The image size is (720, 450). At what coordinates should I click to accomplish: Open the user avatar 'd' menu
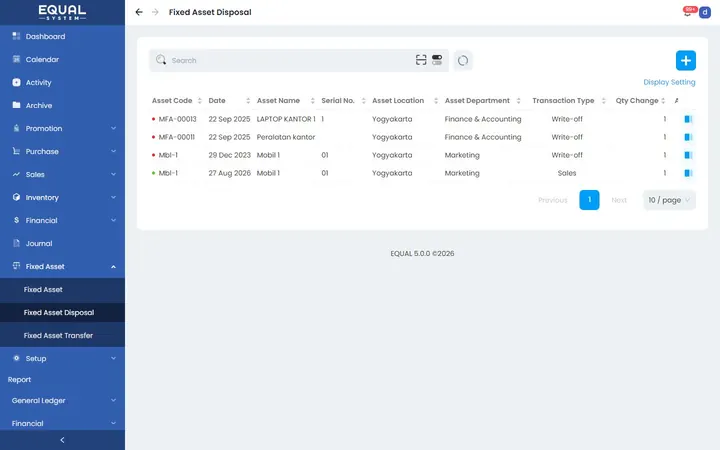(x=705, y=12)
